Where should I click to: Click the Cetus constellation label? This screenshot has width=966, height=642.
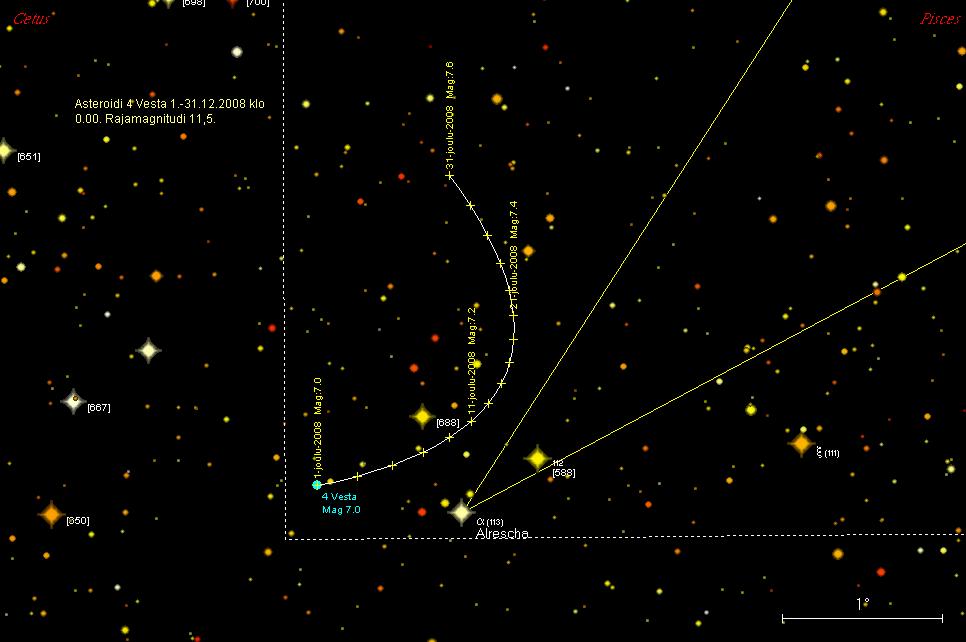point(31,19)
